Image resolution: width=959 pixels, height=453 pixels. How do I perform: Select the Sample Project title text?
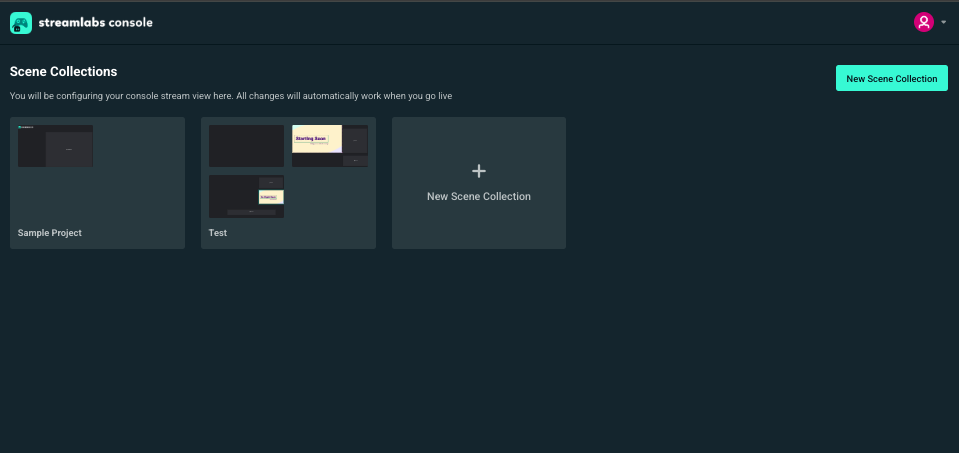click(50, 233)
